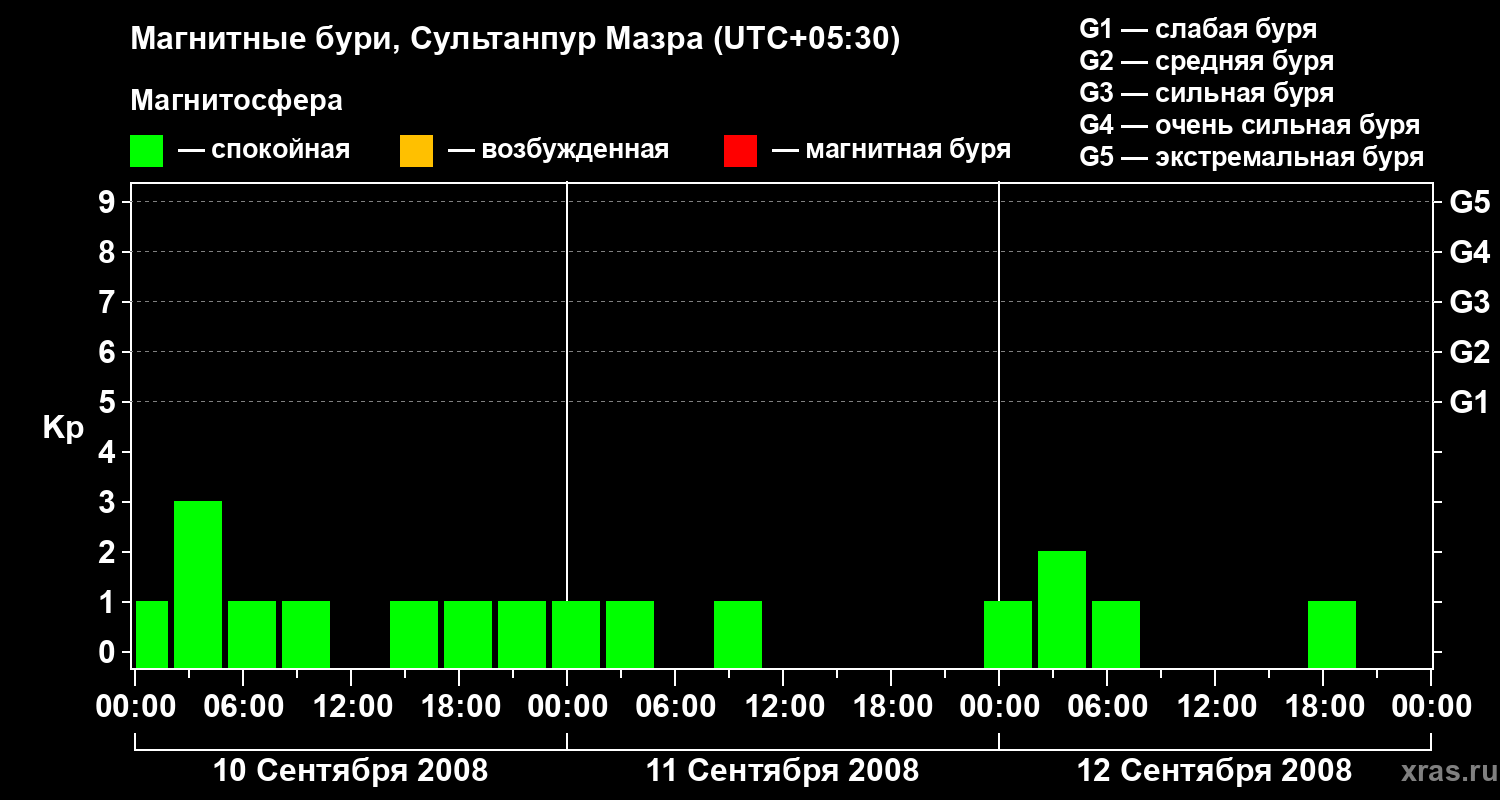Click the 12:00 time label under 10 Сентября
The width and height of the screenshot is (1500, 800).
click(351, 707)
